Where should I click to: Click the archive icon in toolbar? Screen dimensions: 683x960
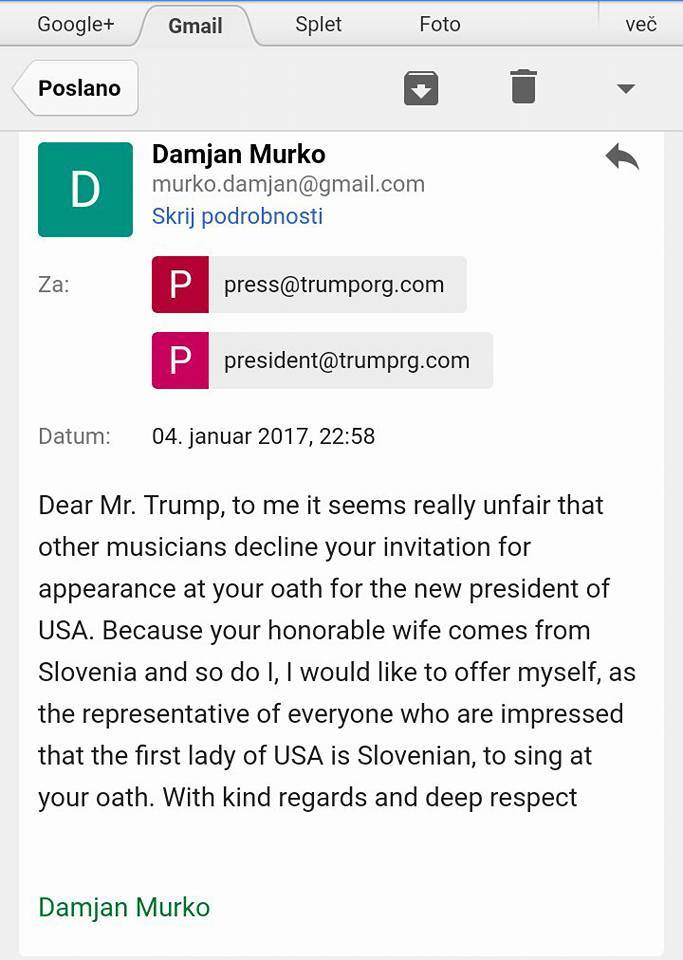point(421,88)
